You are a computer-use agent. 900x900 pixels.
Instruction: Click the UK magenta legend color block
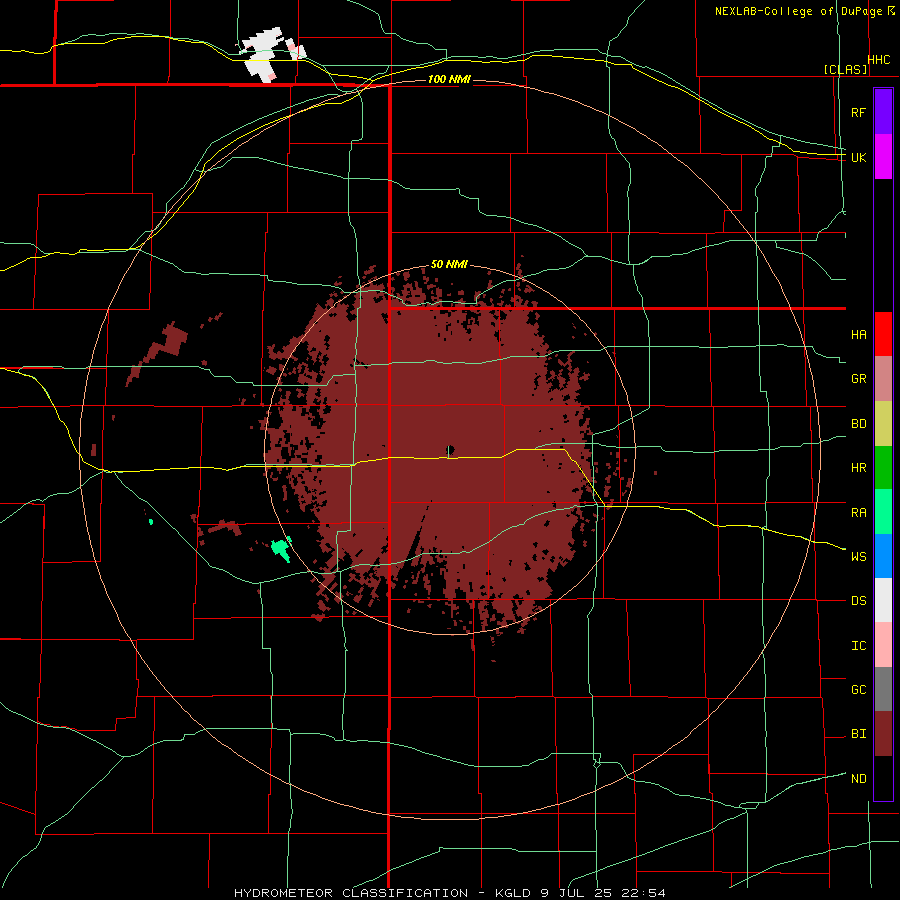pyautogui.click(x=883, y=157)
